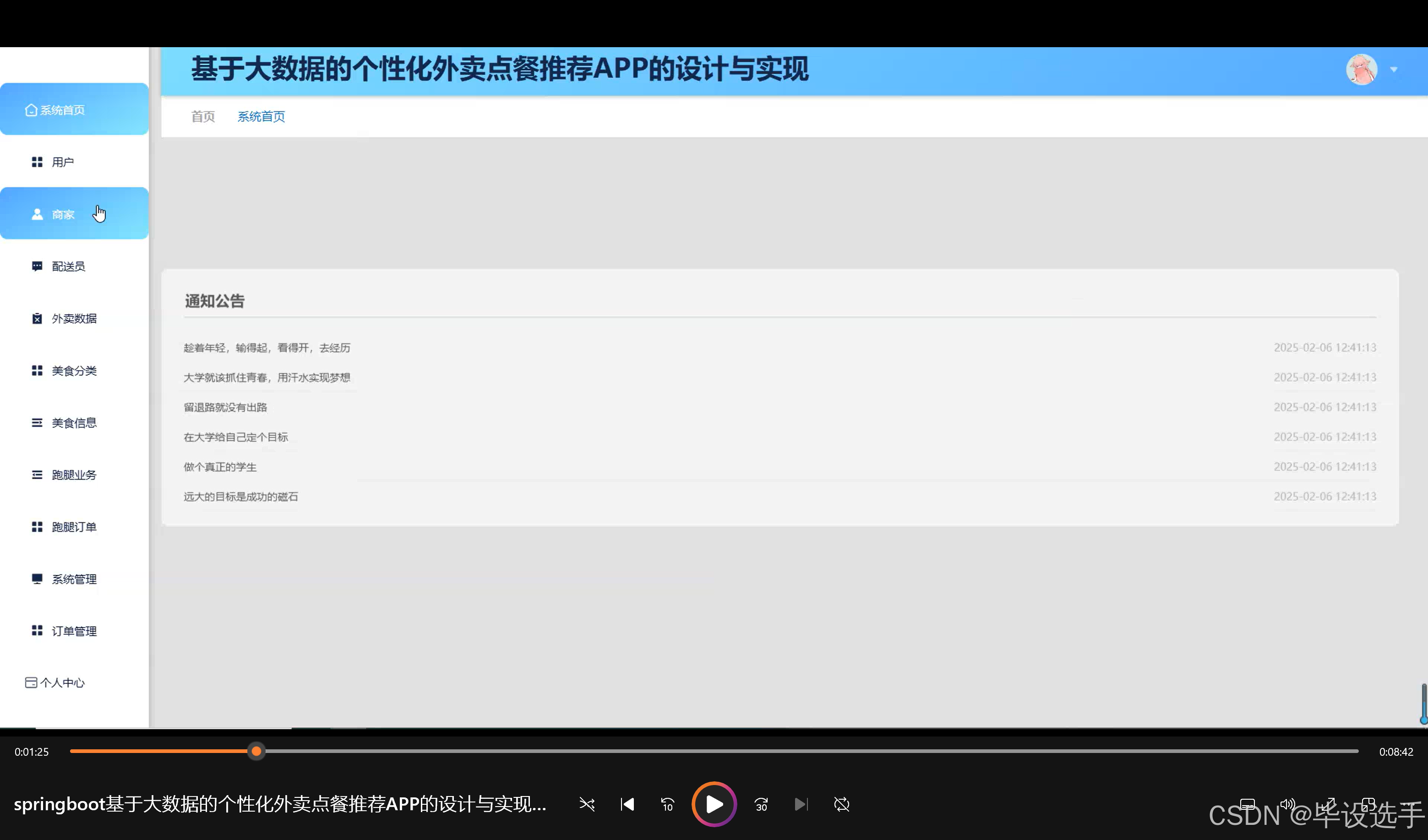Skip forward 30 seconds
This screenshot has width=1428, height=840.
(761, 804)
